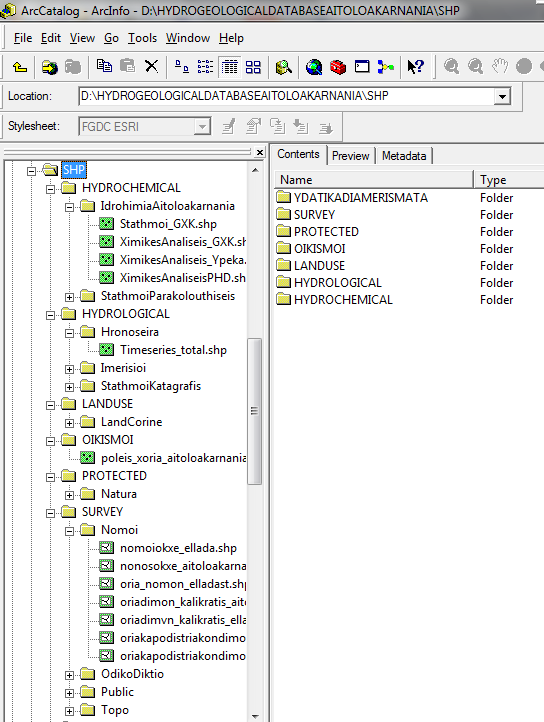The height and width of the screenshot is (722, 544).
Task: Sort by the Name column header
Action: tap(373, 180)
